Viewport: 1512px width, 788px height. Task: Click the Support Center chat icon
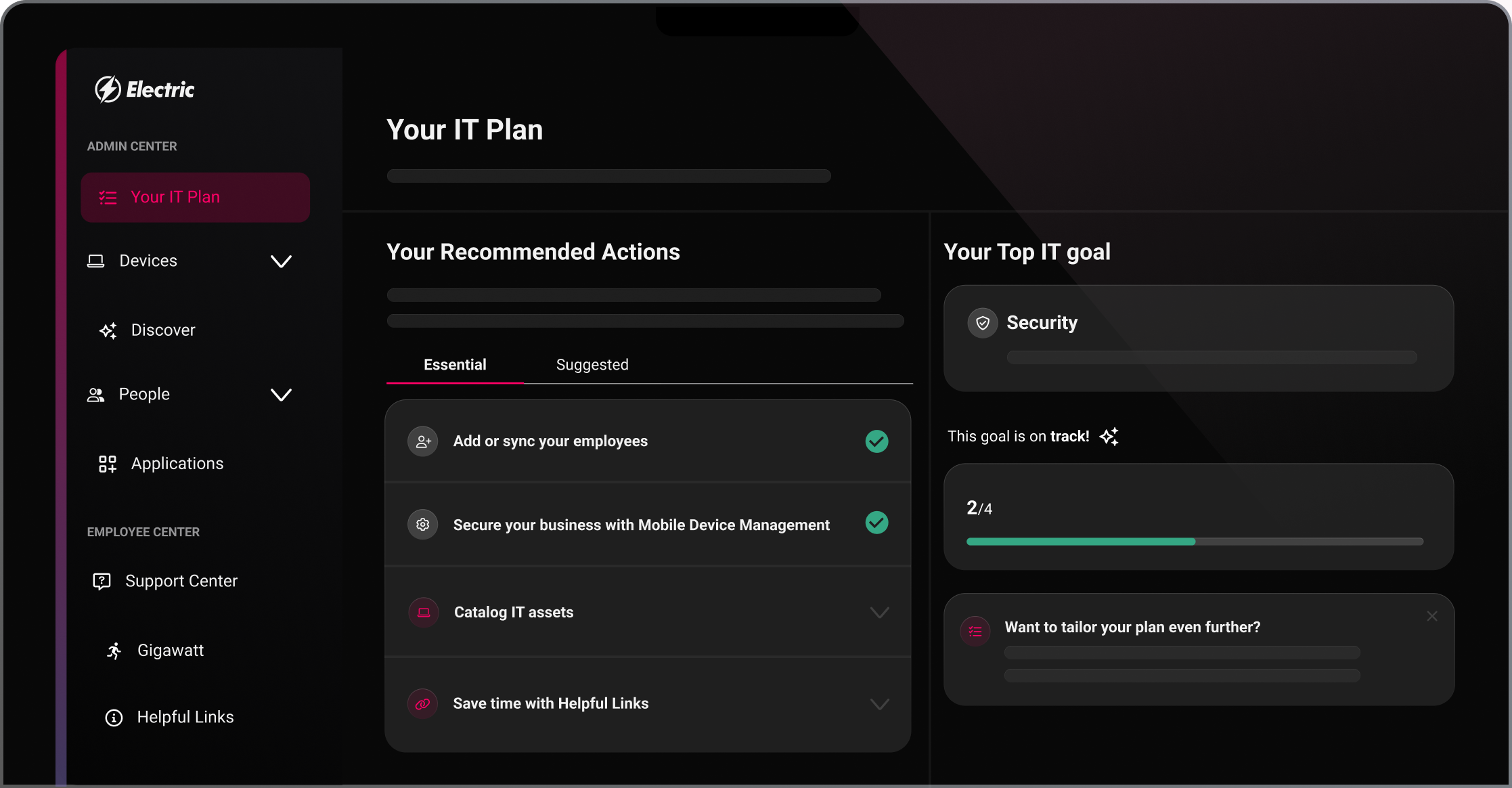point(102,581)
